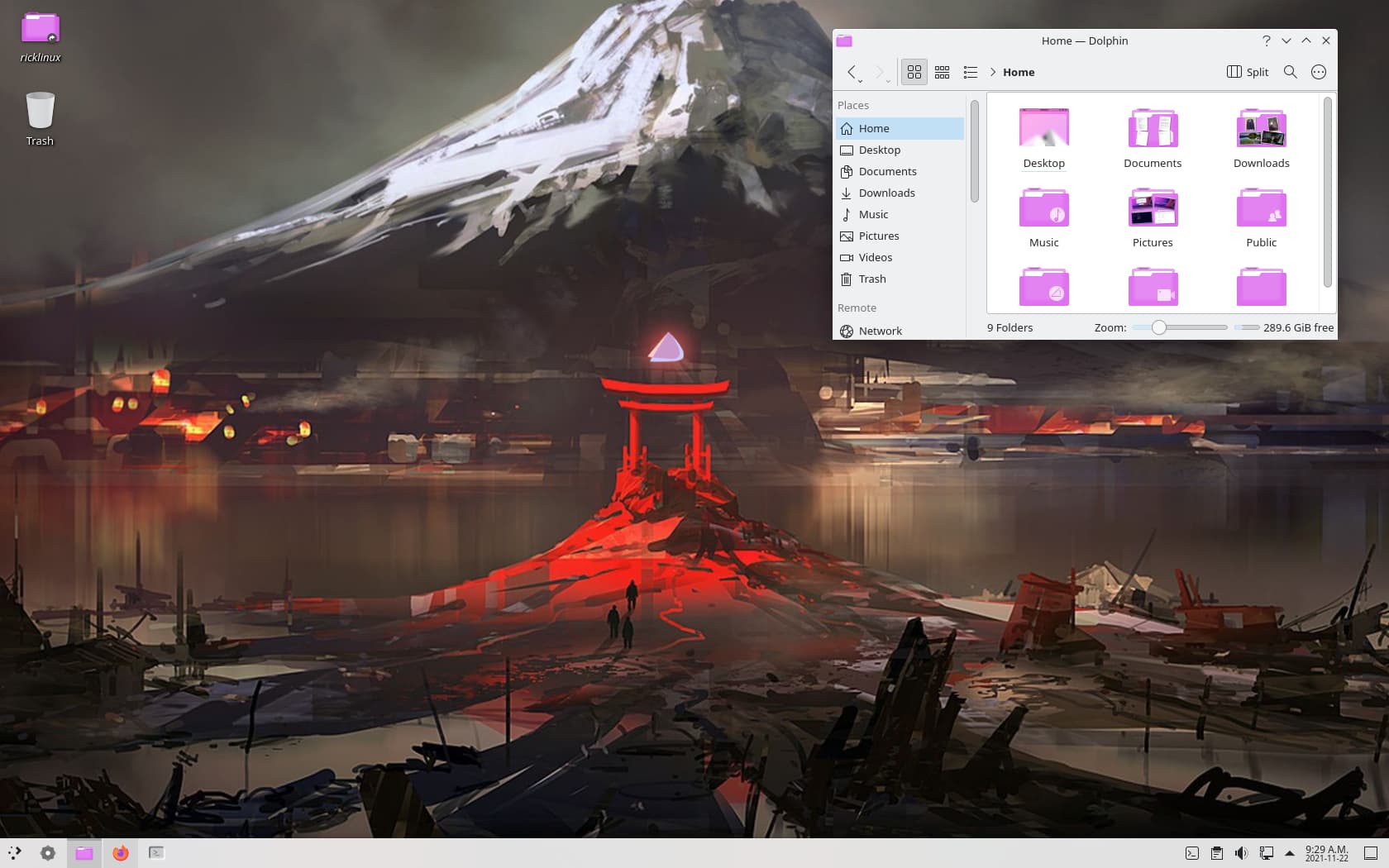The height and width of the screenshot is (868, 1389).
Task: Launch Firefox from the taskbar
Action: [121, 853]
